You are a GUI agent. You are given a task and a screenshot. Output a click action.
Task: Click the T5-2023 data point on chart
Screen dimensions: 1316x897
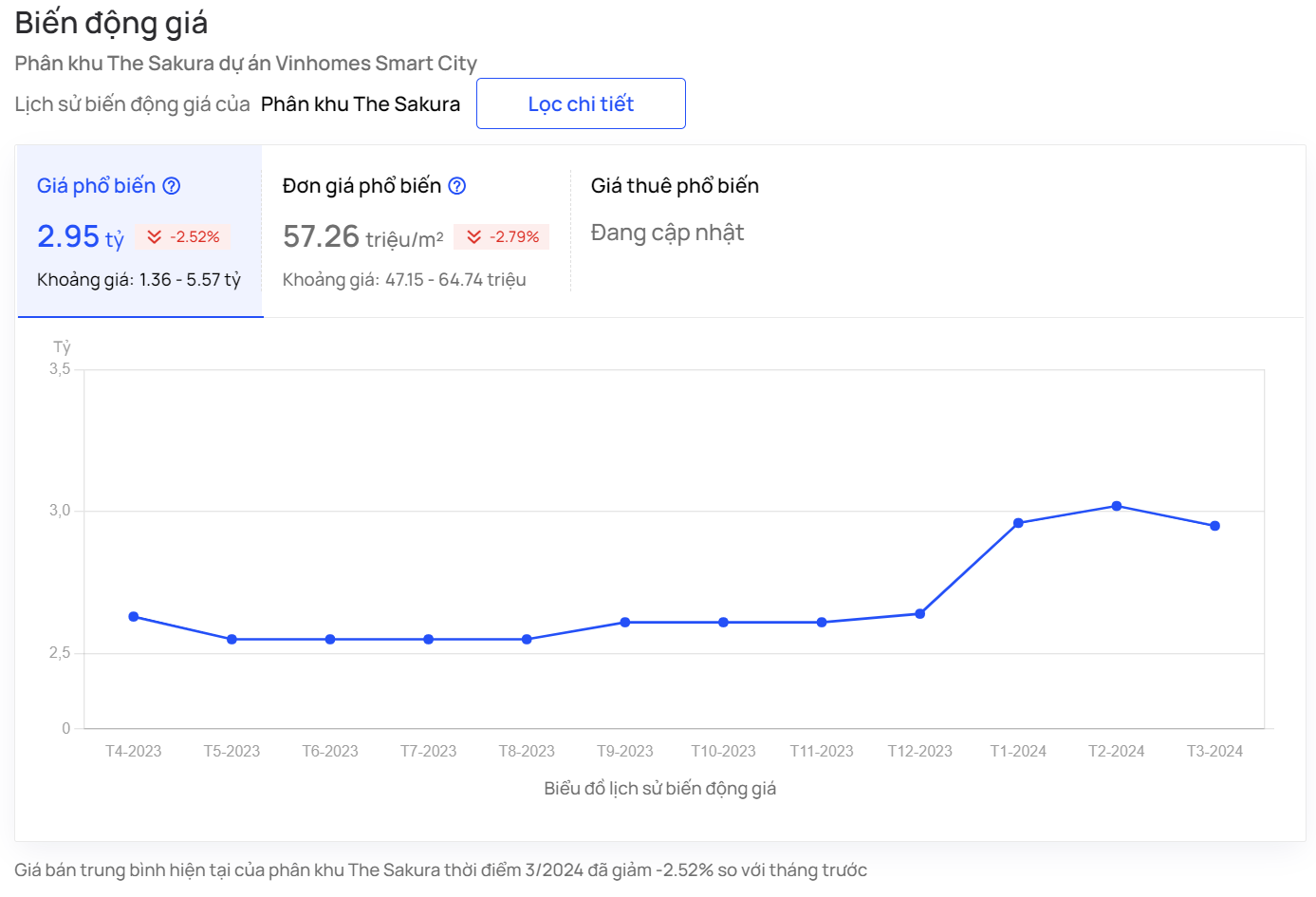[x=232, y=640]
